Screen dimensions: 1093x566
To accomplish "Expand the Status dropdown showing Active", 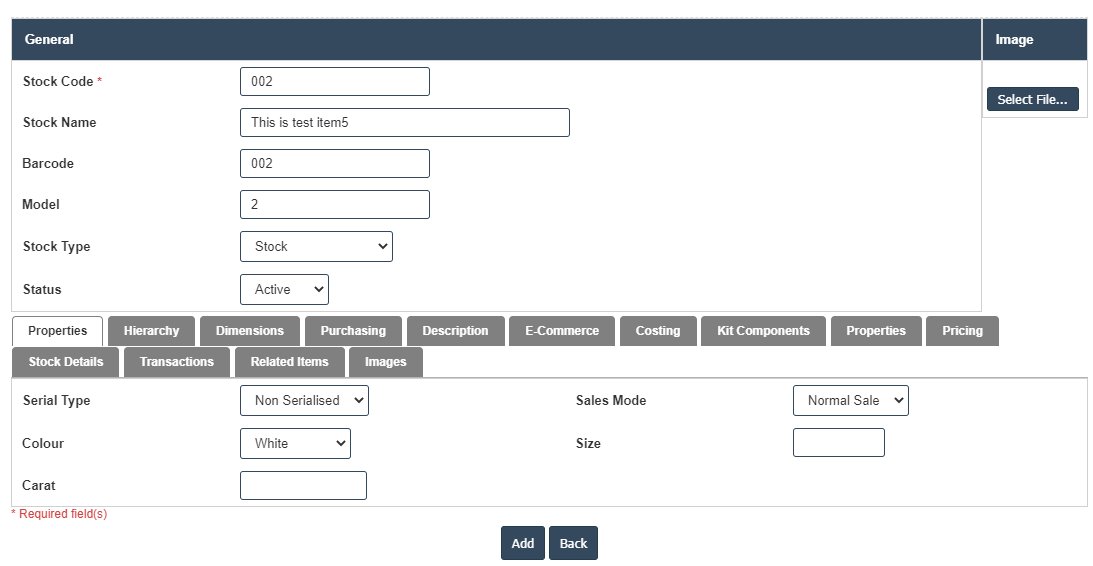I will [x=284, y=290].
